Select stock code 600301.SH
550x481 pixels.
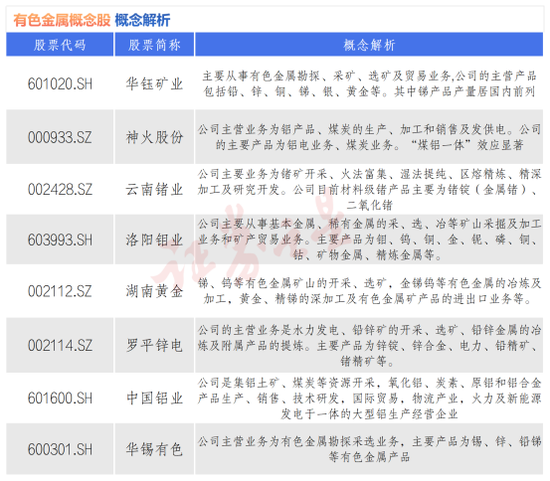click(x=60, y=449)
